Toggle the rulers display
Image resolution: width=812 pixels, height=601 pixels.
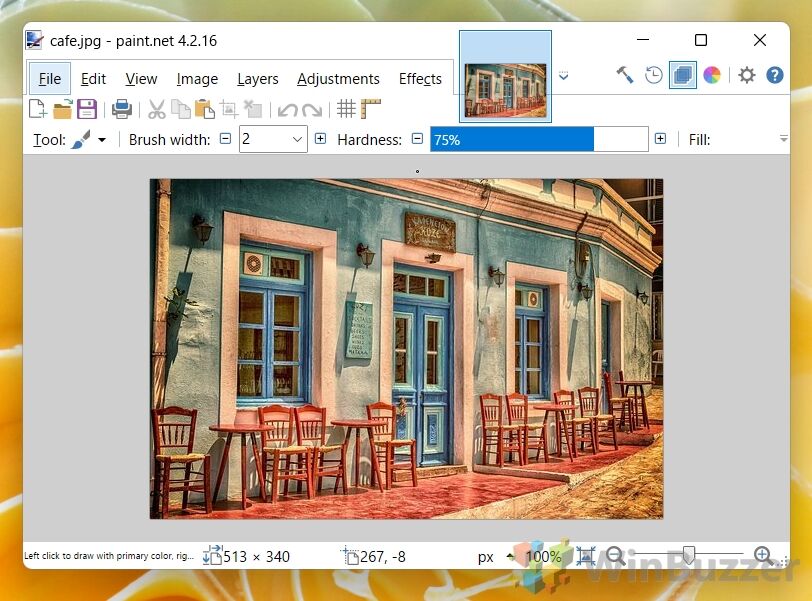tap(371, 109)
